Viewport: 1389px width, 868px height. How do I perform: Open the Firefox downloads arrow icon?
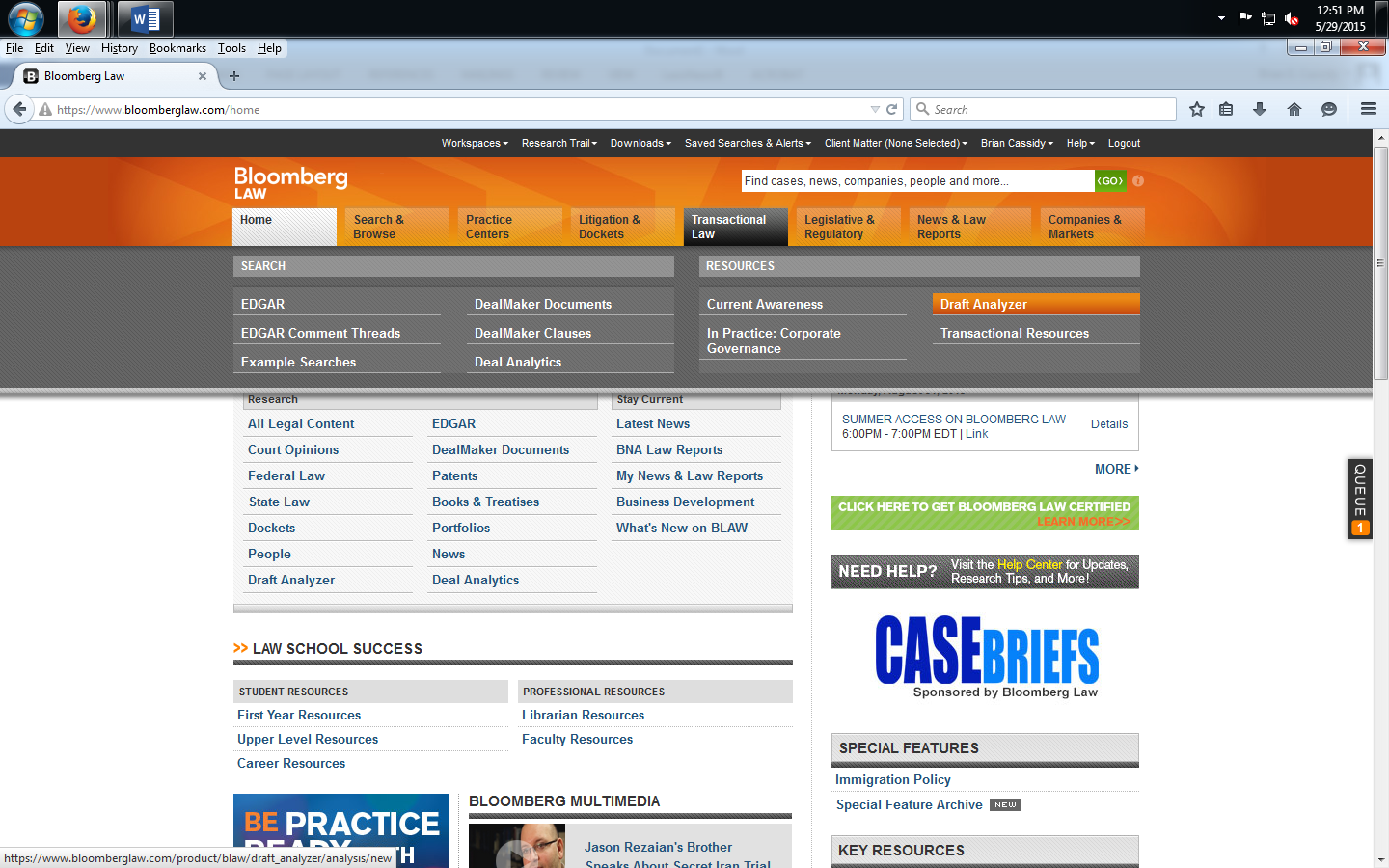point(1260,109)
